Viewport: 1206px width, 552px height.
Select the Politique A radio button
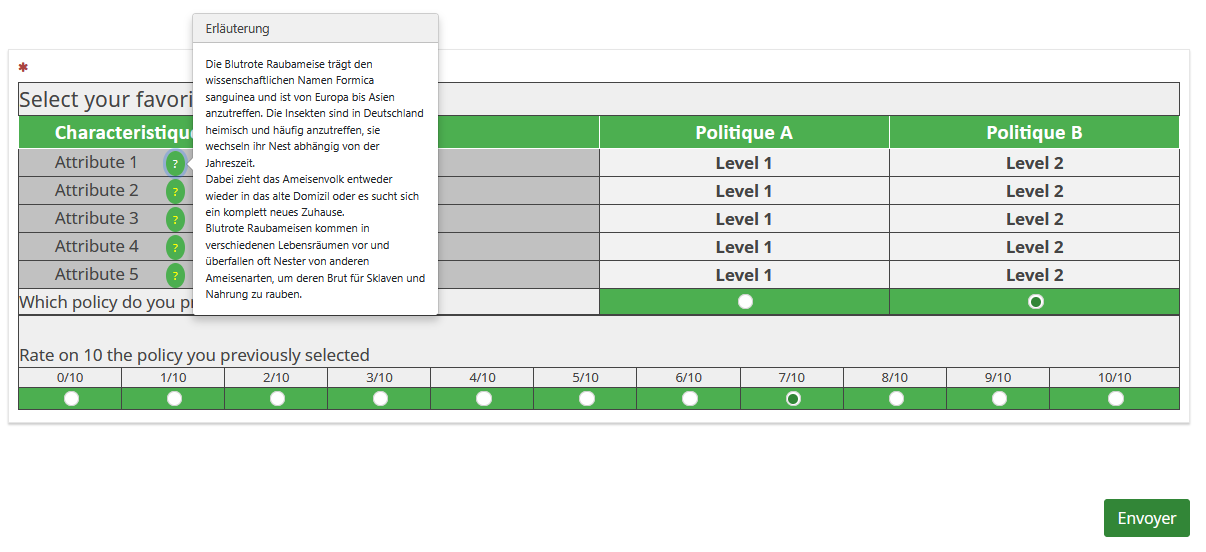[x=745, y=302]
